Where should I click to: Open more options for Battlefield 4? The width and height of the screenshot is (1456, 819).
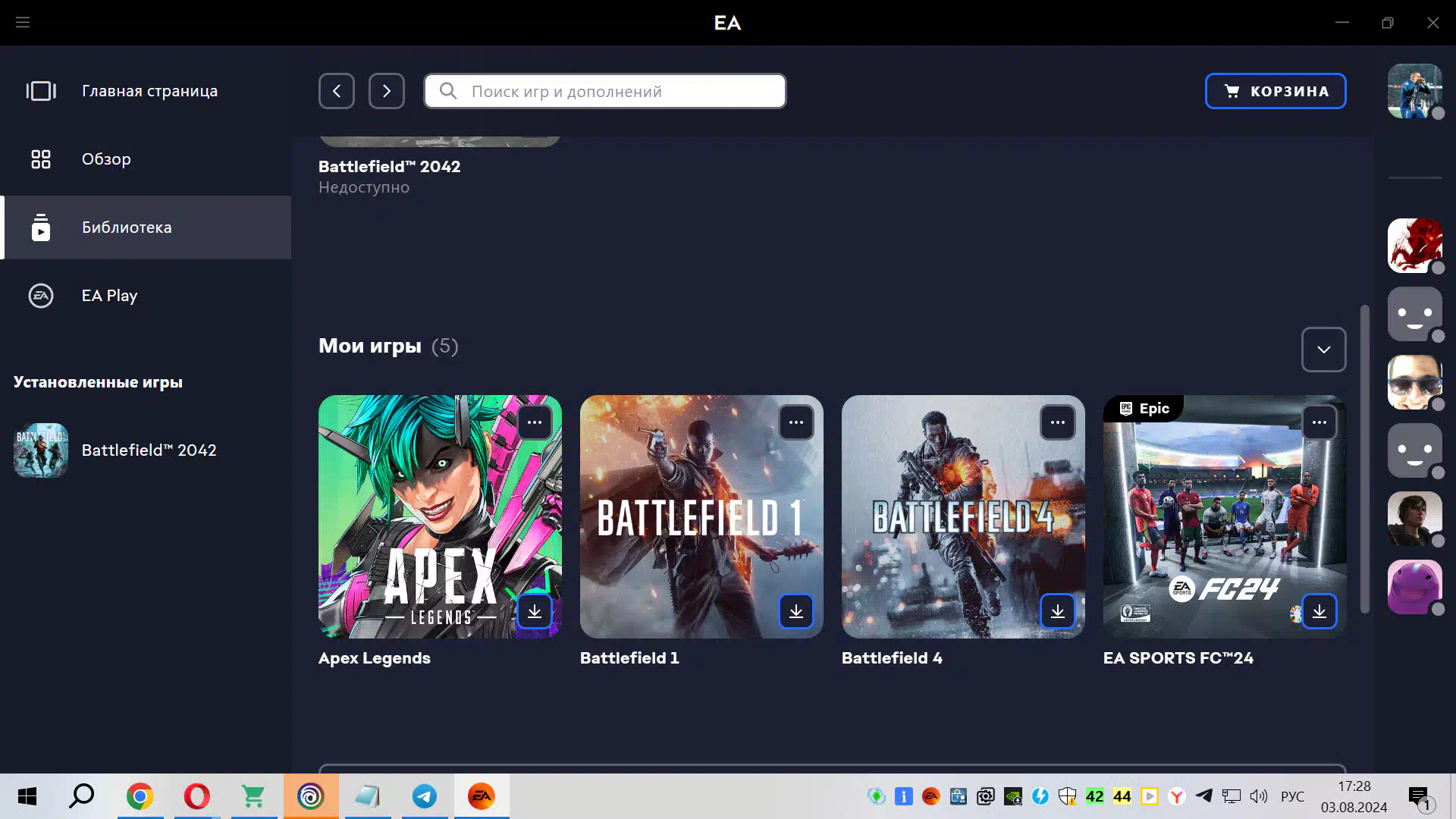click(1058, 422)
